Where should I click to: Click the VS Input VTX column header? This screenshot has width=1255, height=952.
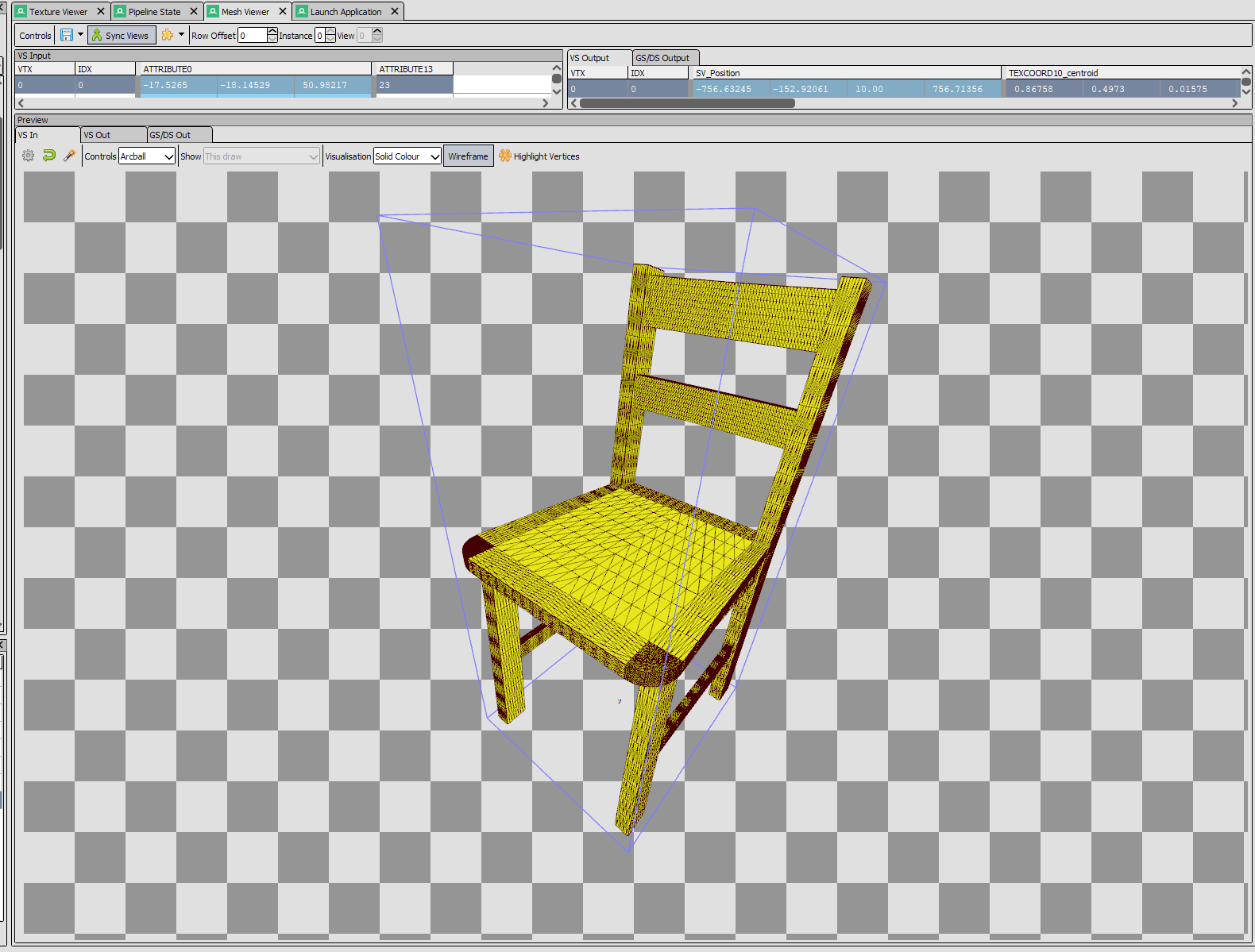click(x=45, y=69)
